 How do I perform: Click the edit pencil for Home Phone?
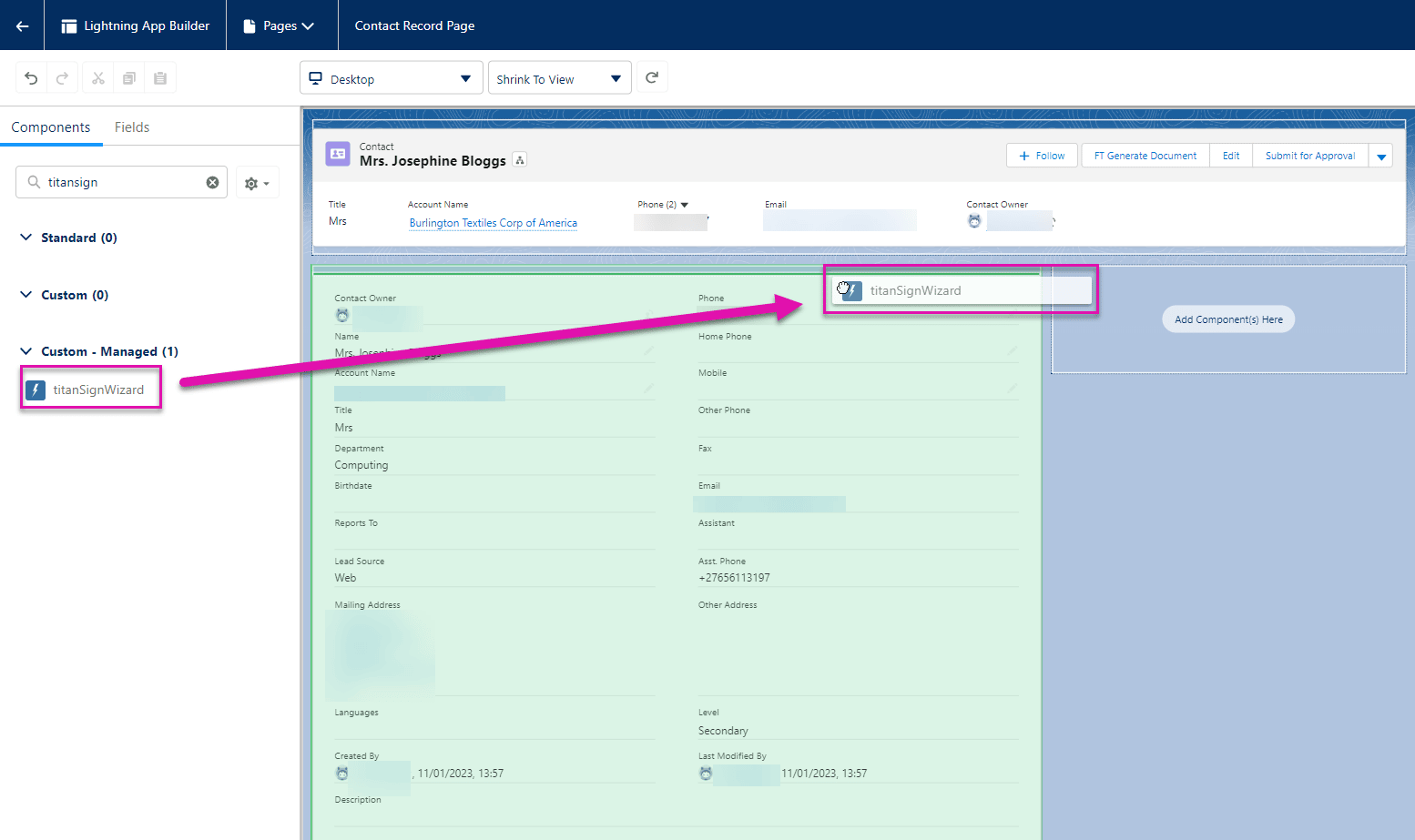click(1012, 350)
